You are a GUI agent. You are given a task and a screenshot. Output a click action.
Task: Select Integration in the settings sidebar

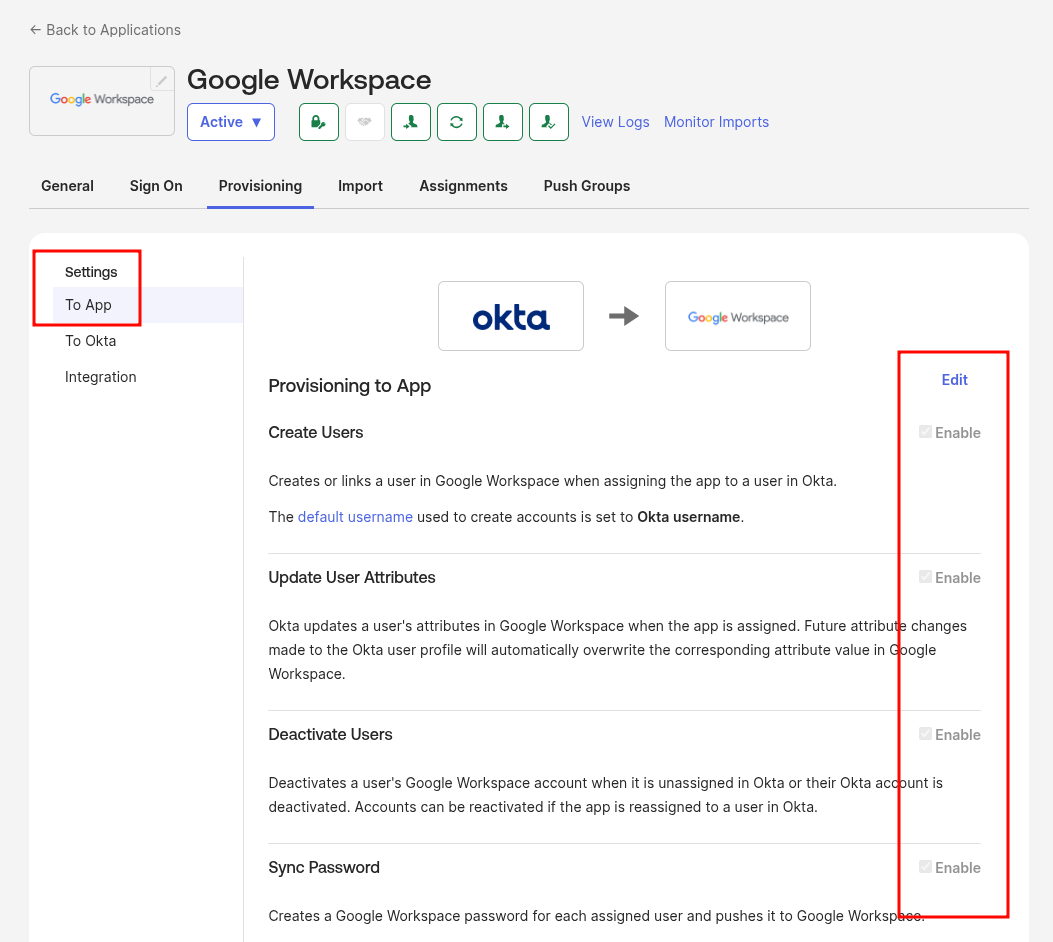point(101,377)
